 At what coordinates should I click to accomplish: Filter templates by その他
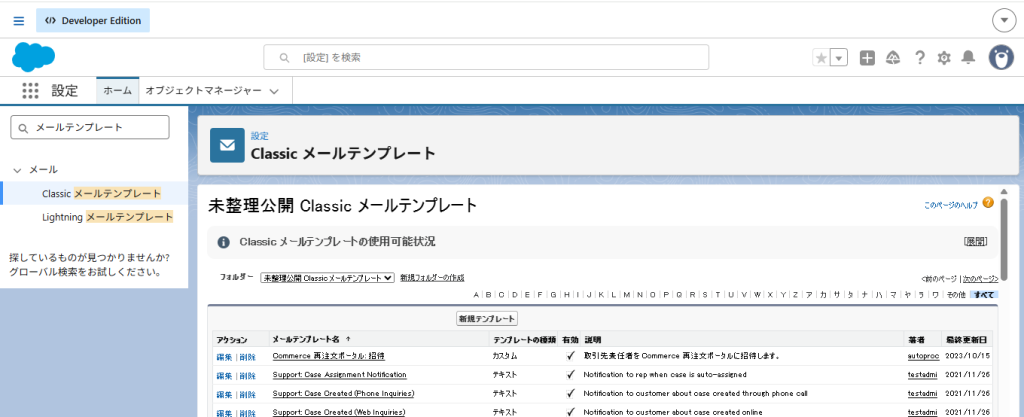coord(956,294)
